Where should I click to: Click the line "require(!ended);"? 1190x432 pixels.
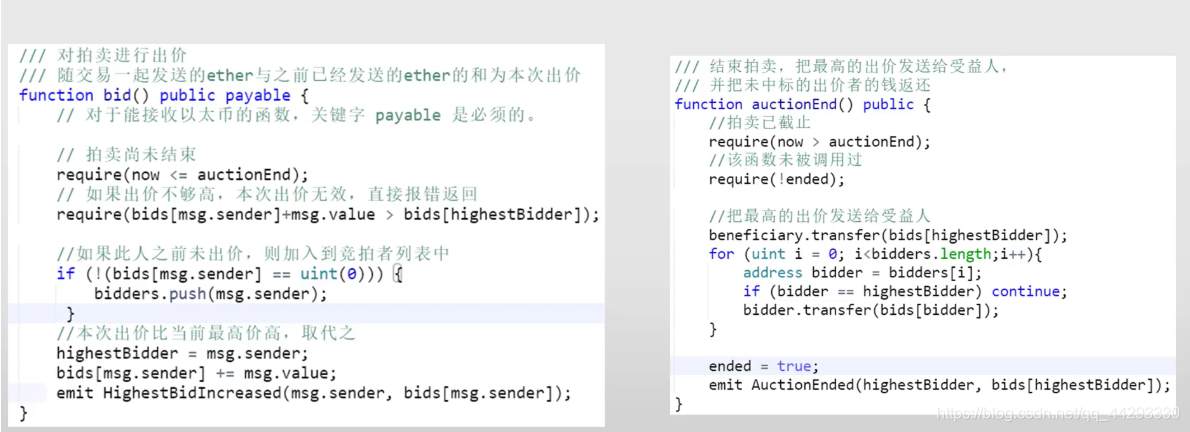point(776,179)
